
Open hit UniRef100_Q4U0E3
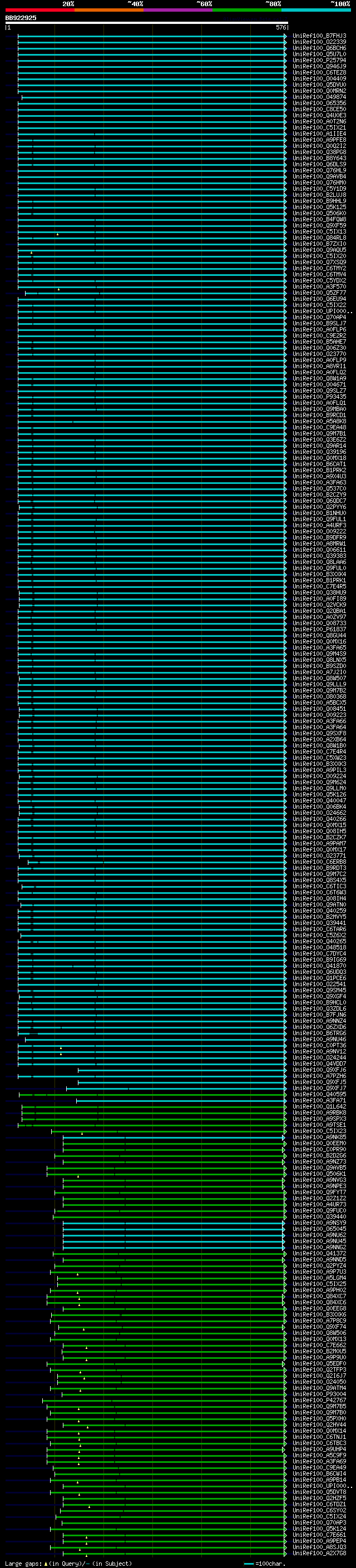click(x=319, y=116)
